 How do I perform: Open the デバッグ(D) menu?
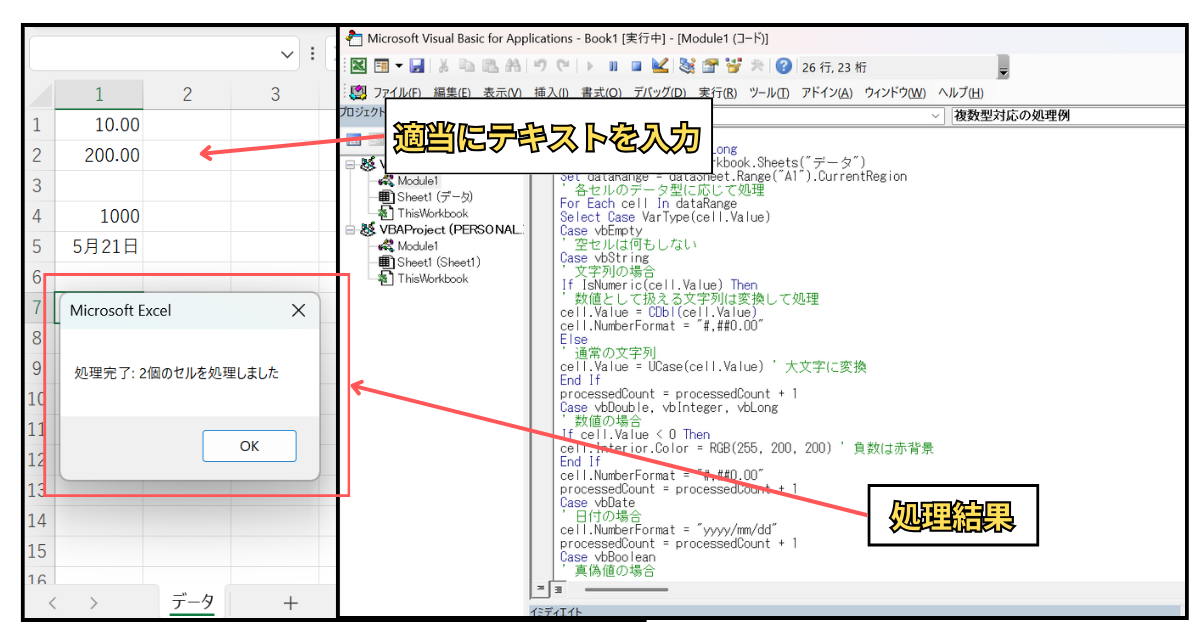click(660, 93)
